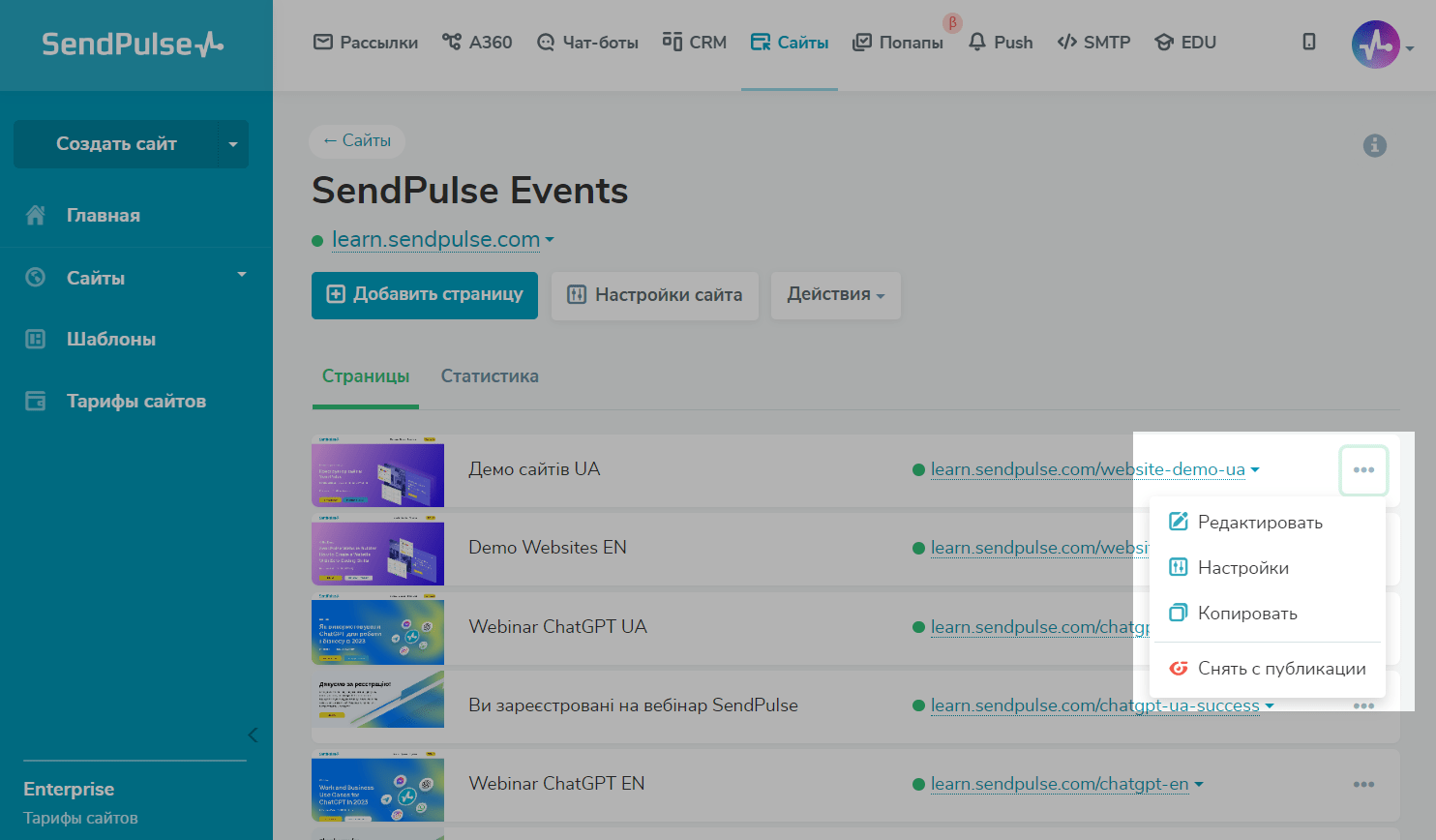The width and height of the screenshot is (1436, 840).
Task: Open Тарифы сайтов in sidebar
Action: coord(136,402)
